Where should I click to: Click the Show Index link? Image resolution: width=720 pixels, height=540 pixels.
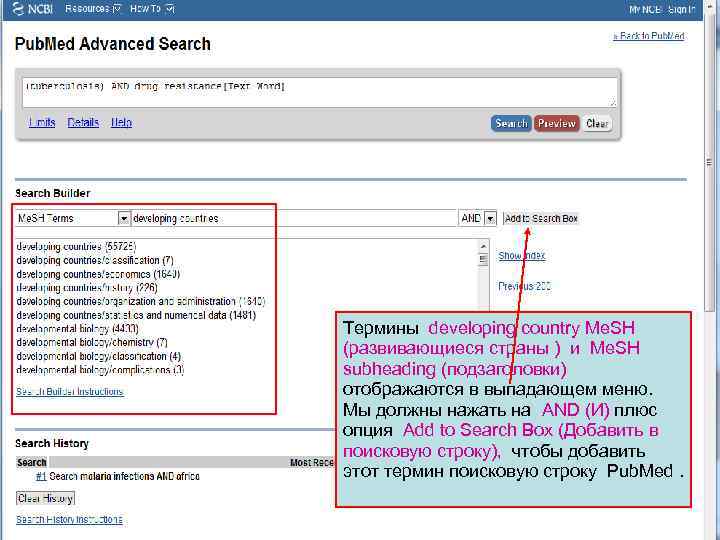(x=522, y=256)
